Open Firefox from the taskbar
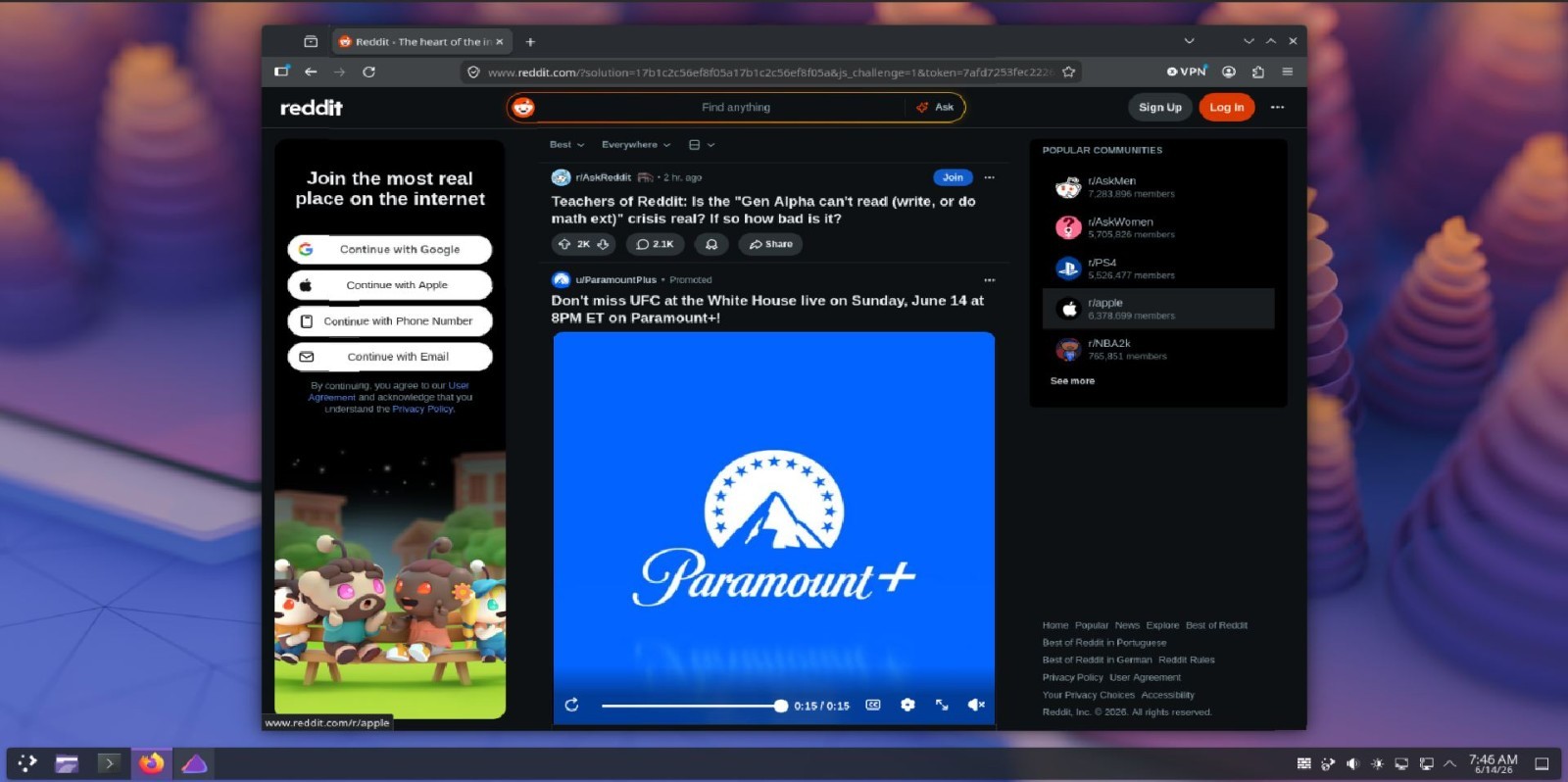The height and width of the screenshot is (782, 1568). click(151, 763)
